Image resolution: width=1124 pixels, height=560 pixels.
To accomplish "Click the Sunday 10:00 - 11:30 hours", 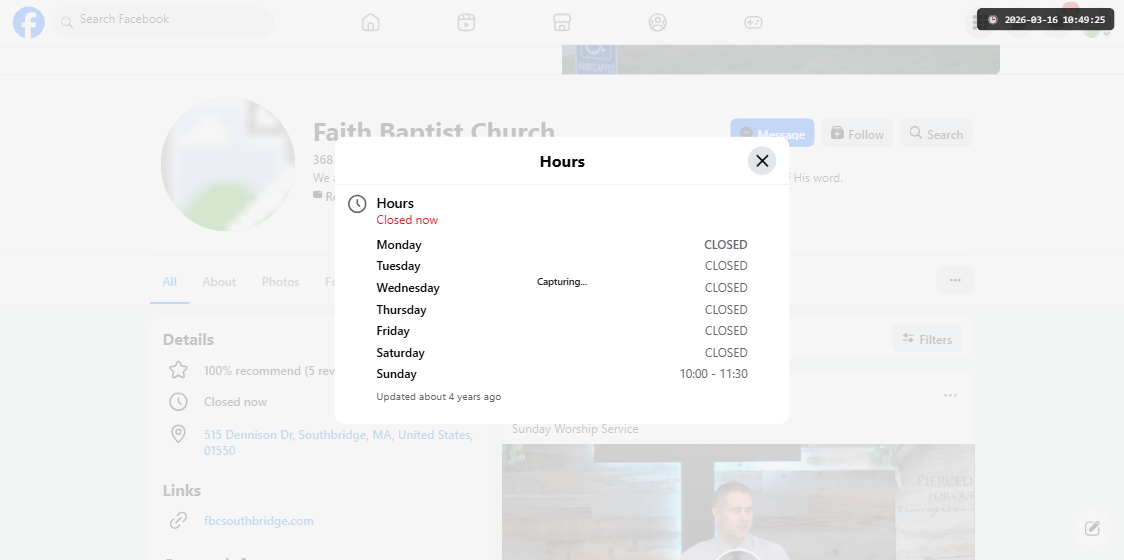I will [x=713, y=374].
